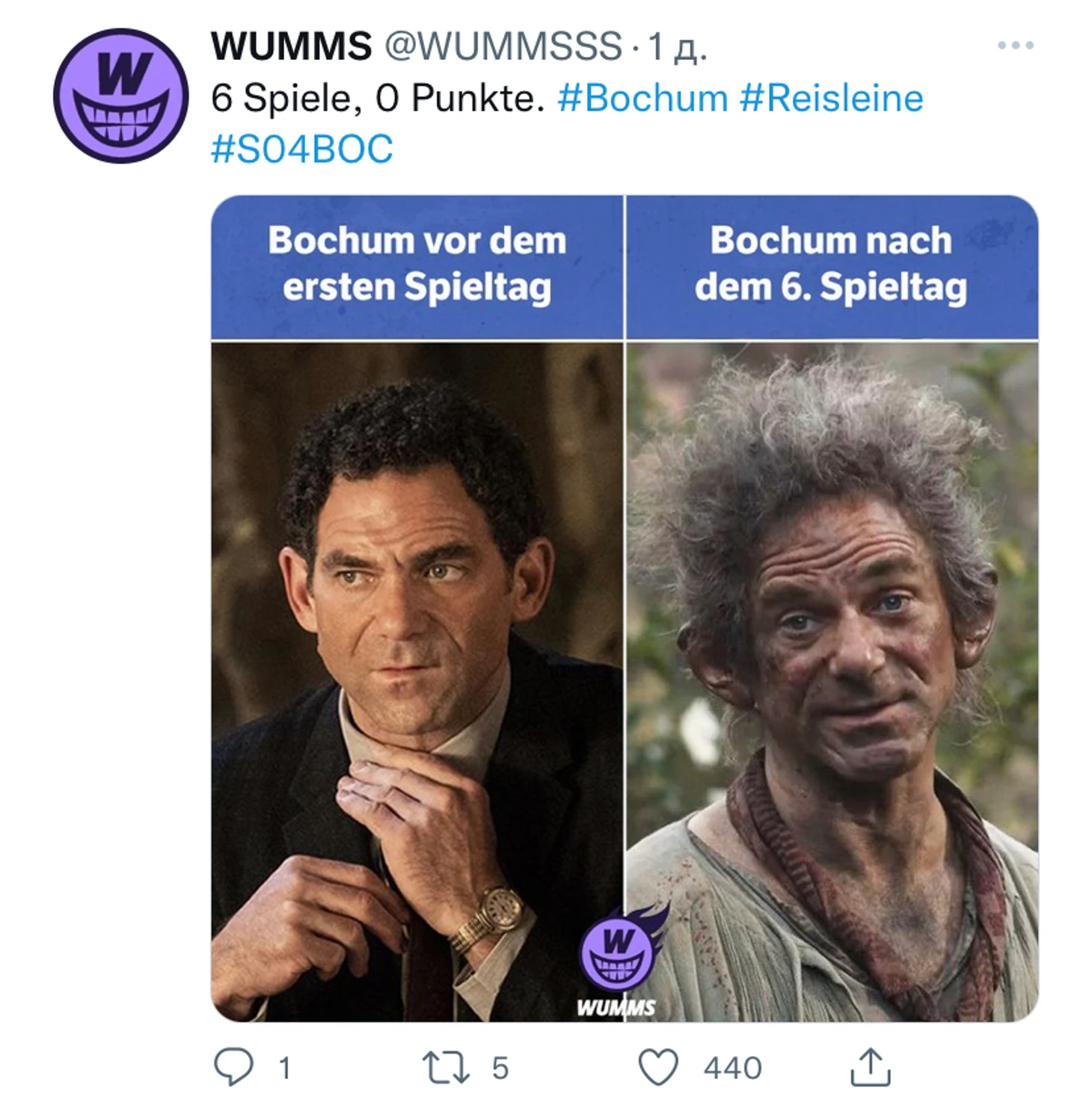View the left photo of man in suit
Viewport: 1092px width, 1117px height.
tap(417, 682)
